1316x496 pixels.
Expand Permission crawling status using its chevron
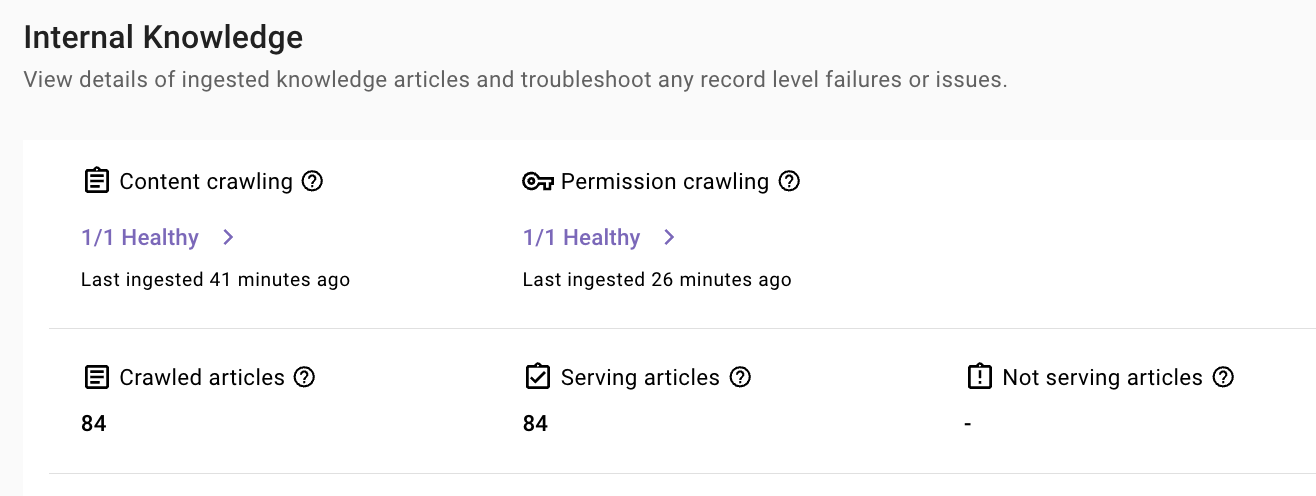coord(670,237)
